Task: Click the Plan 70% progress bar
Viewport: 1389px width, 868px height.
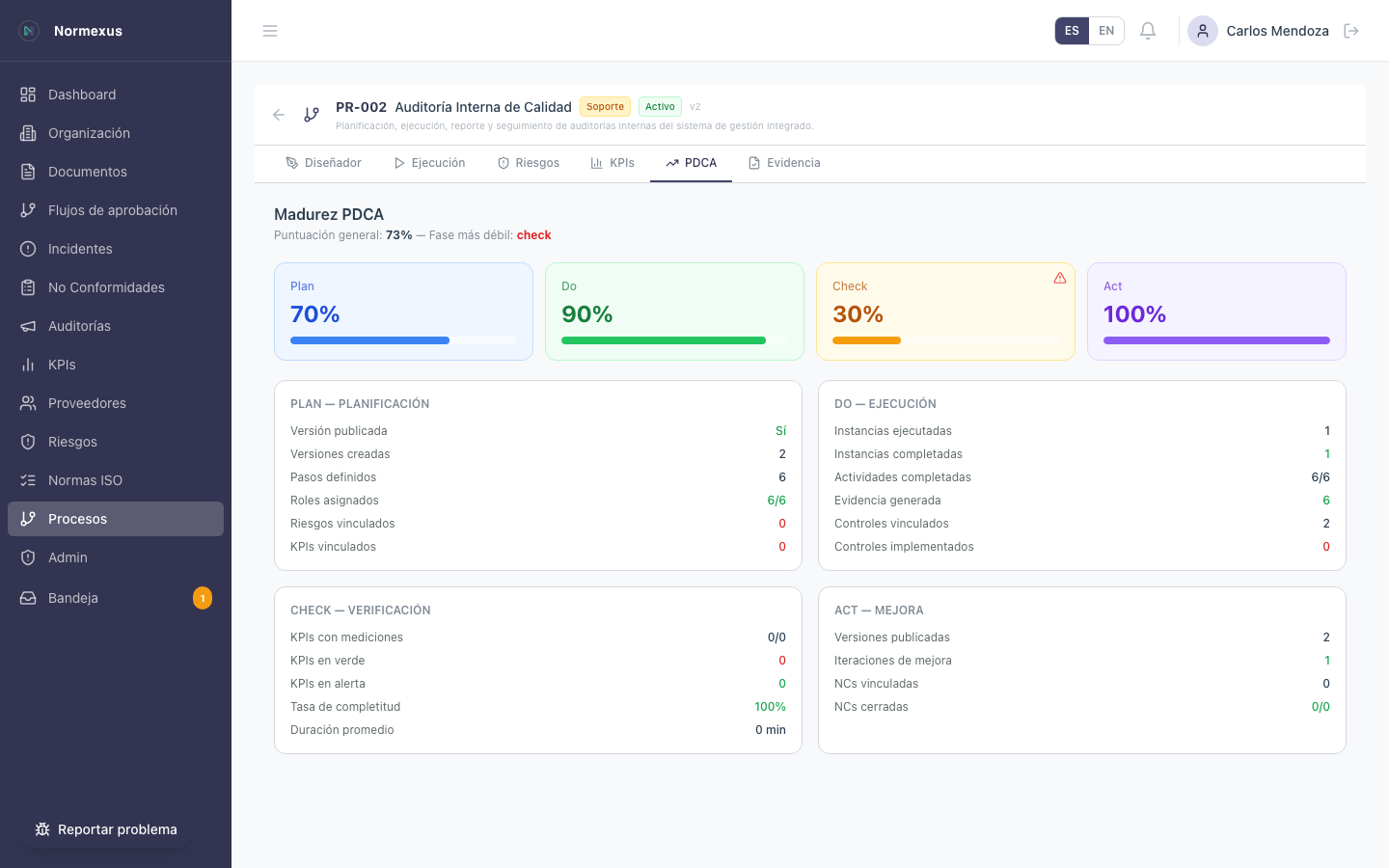Action: (403, 340)
